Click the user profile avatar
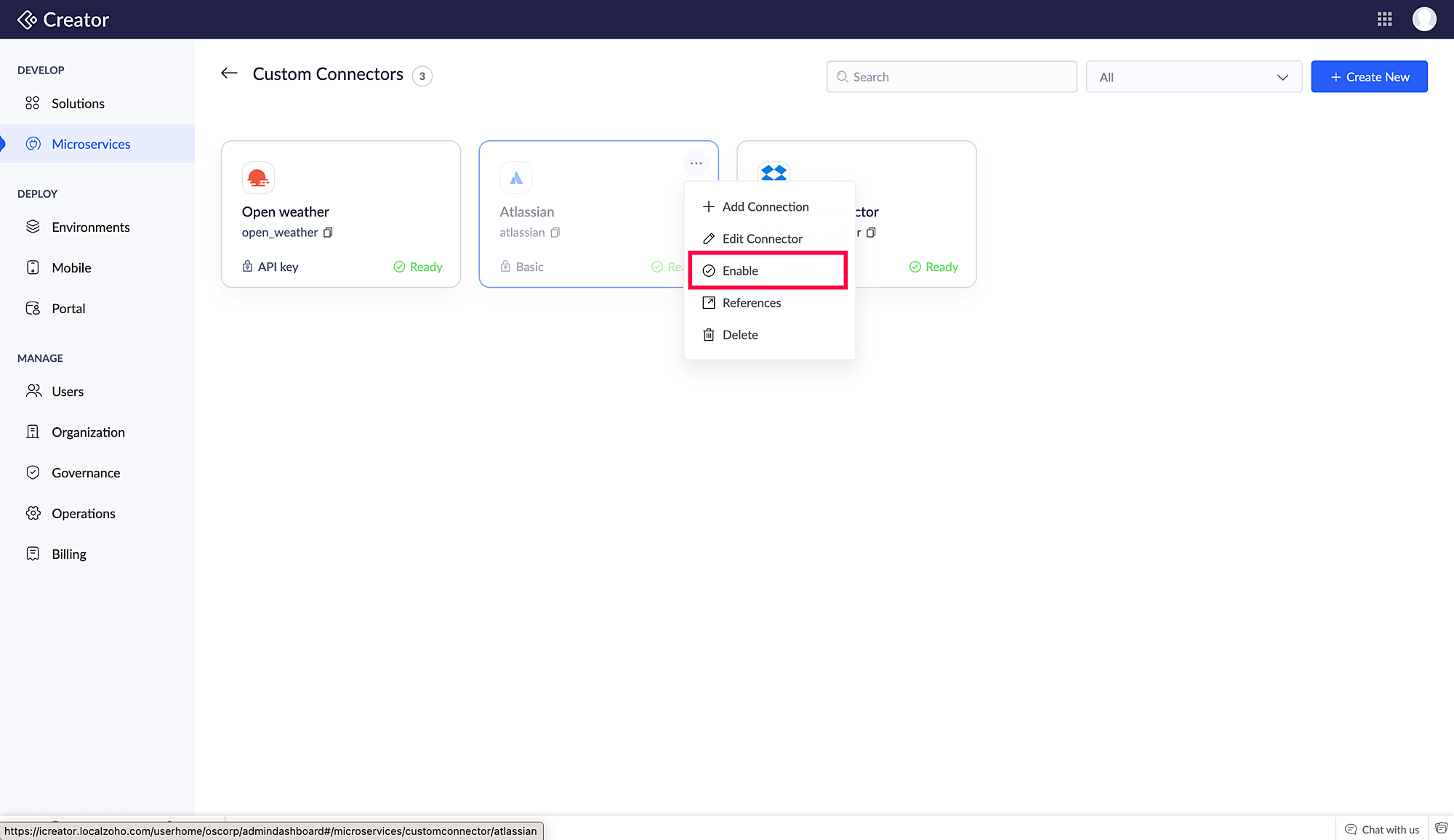The image size is (1454, 840). [x=1423, y=20]
